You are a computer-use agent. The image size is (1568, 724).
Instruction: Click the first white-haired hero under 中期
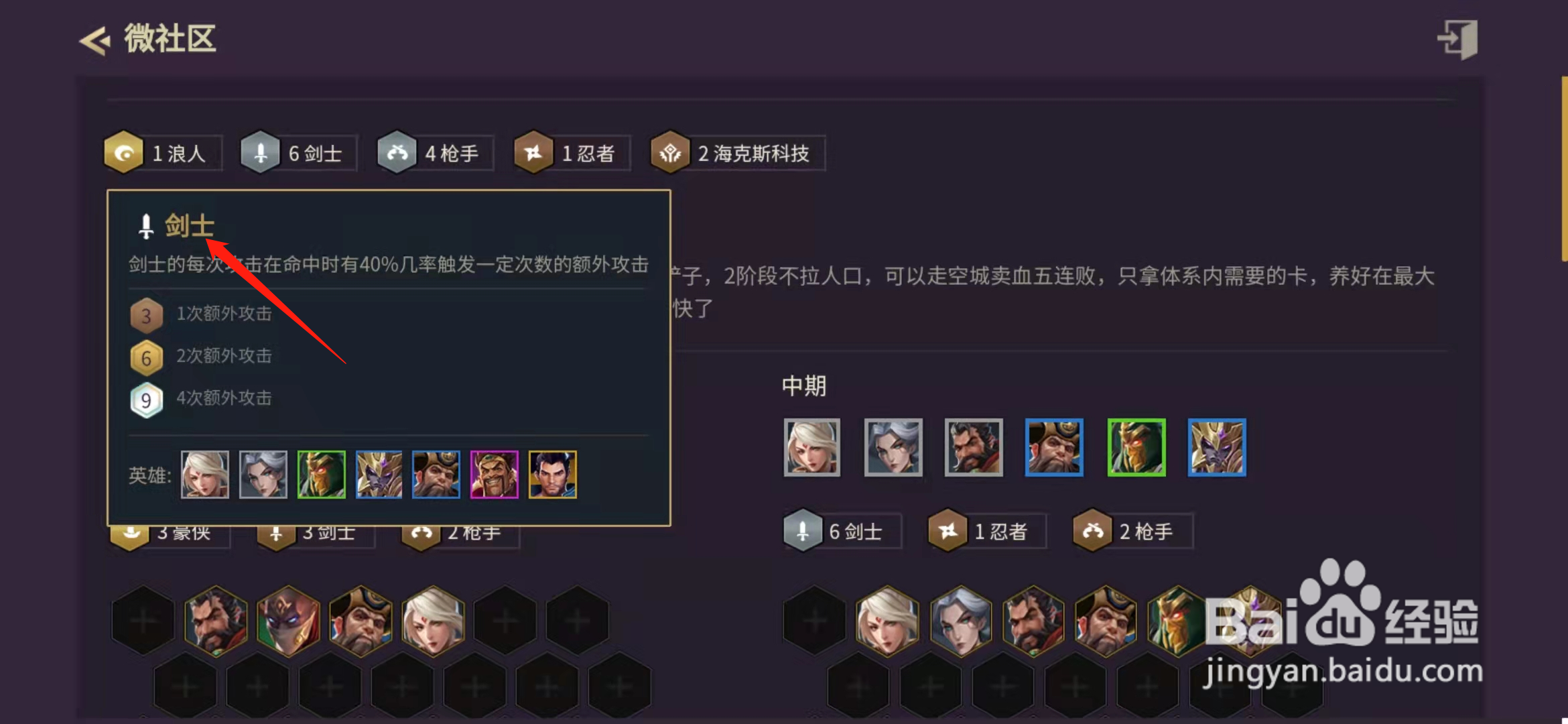coord(812,448)
